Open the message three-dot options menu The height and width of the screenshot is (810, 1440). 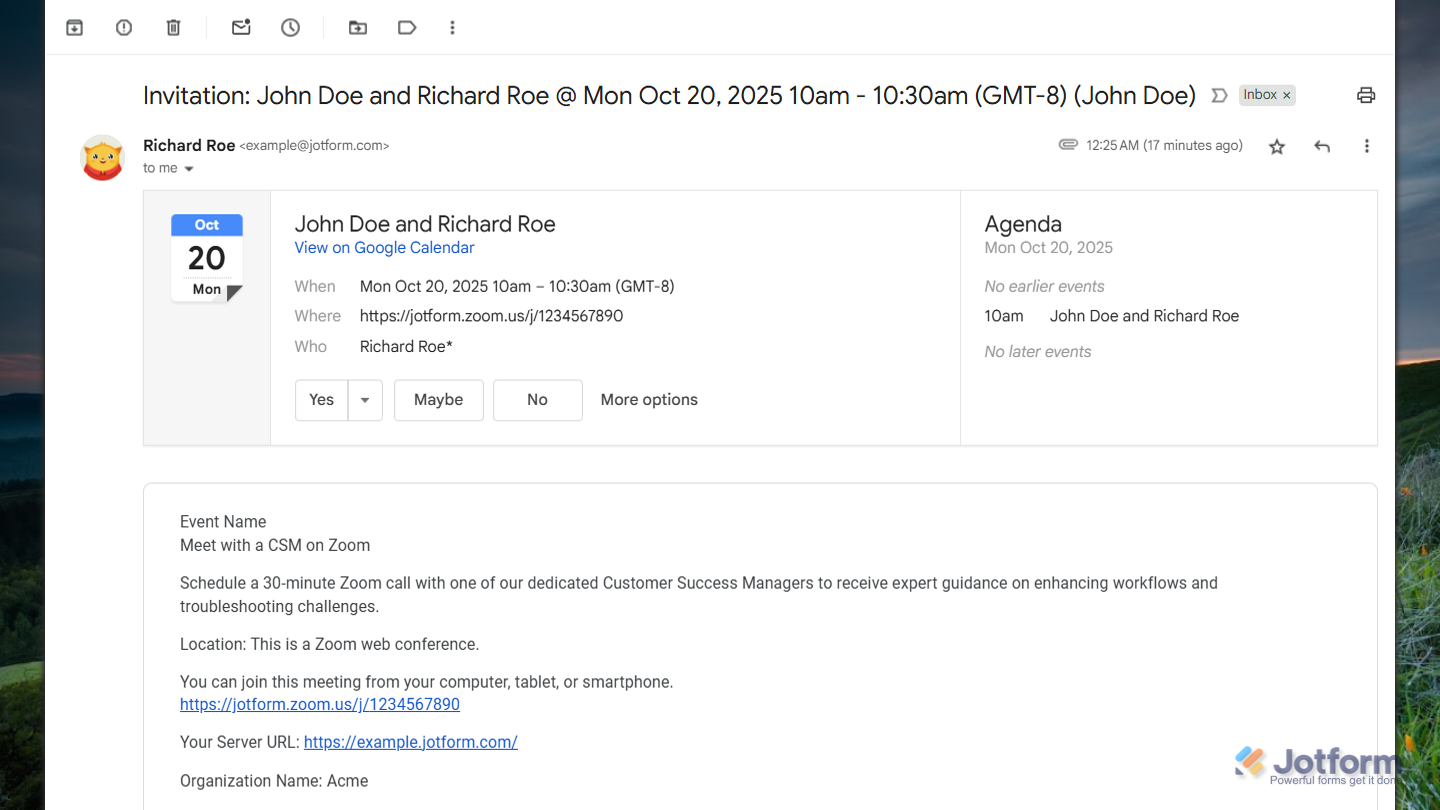[1366, 146]
